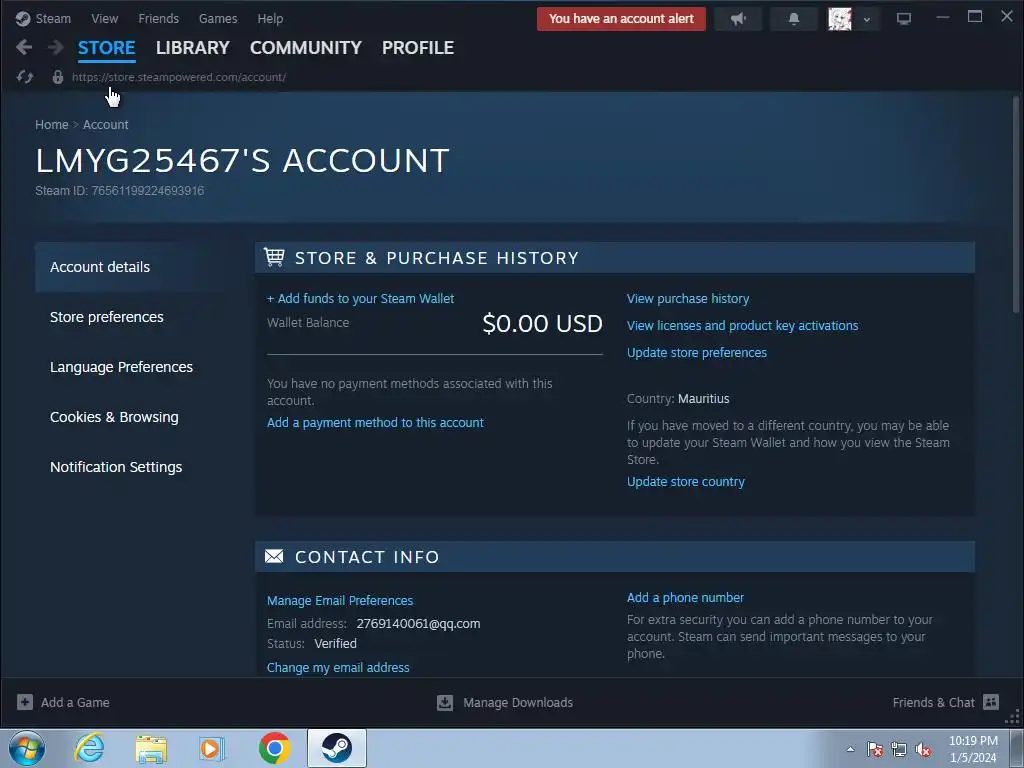This screenshot has width=1024, height=768.
Task: Open View licenses and product key activations
Action: tap(743, 325)
